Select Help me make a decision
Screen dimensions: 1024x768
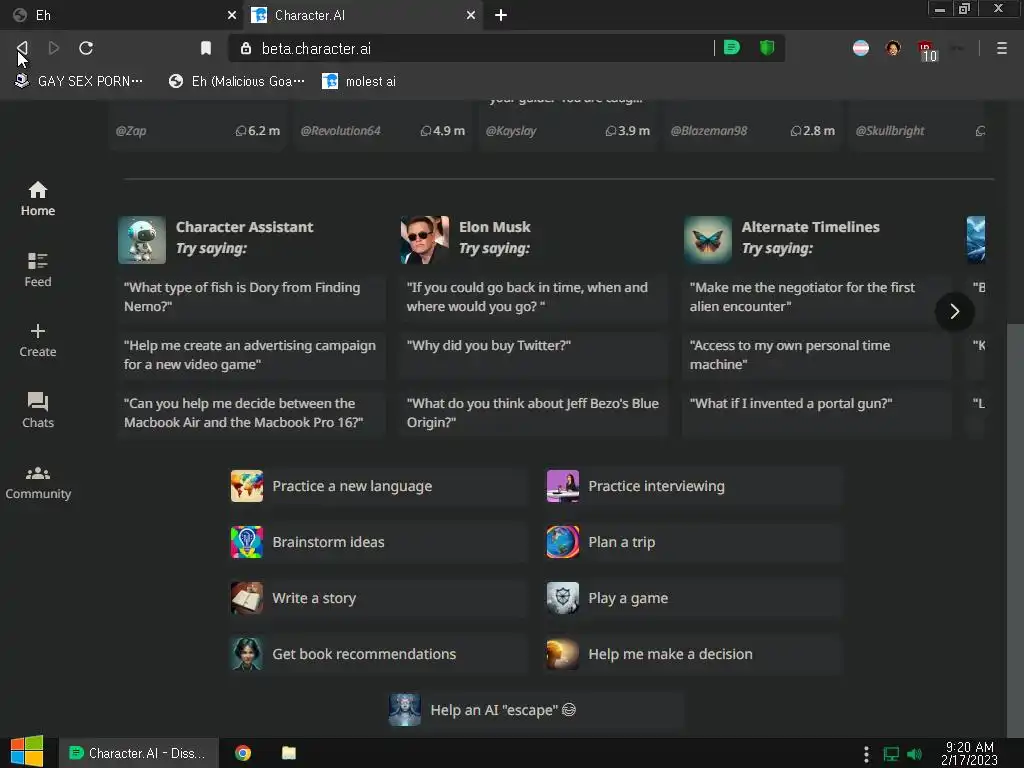(694, 654)
